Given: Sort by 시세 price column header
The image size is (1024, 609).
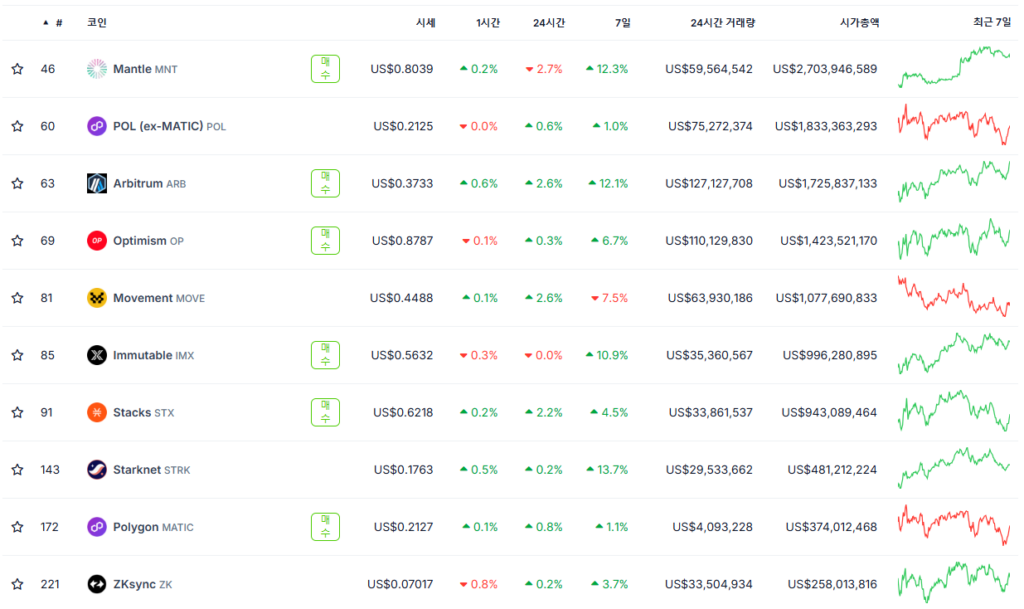Looking at the screenshot, I should pos(425,22).
